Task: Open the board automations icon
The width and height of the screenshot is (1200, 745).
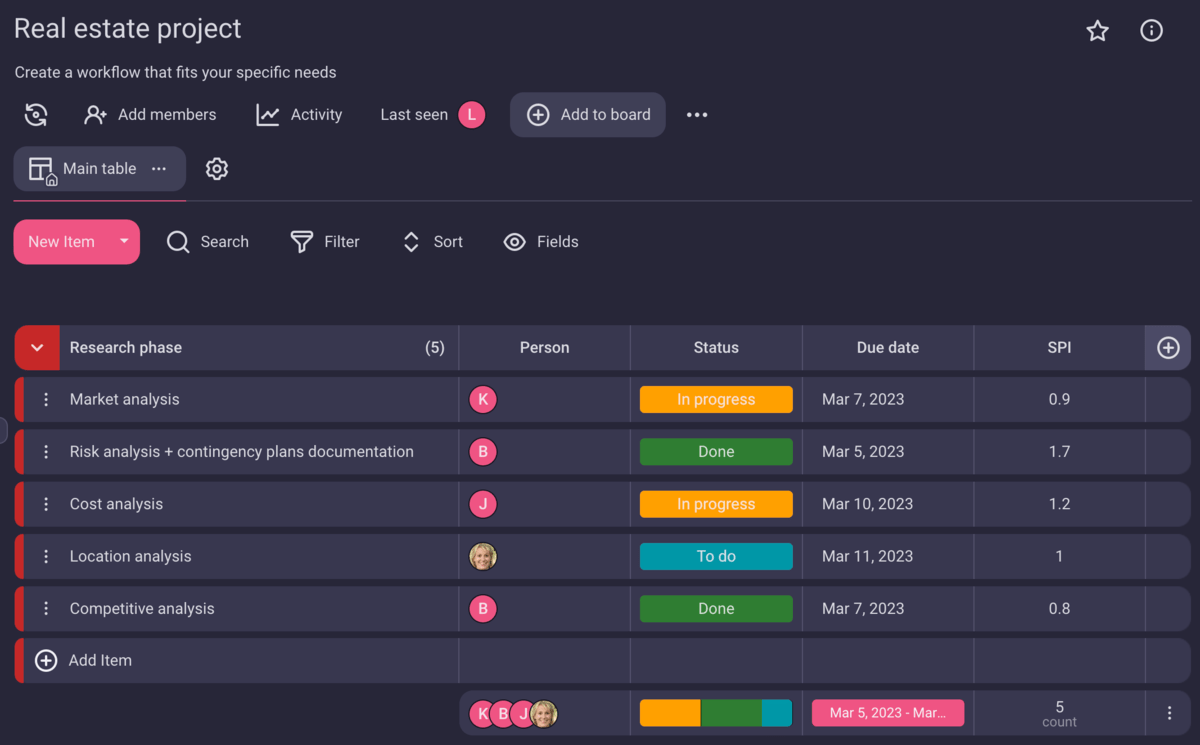Action: coord(35,114)
